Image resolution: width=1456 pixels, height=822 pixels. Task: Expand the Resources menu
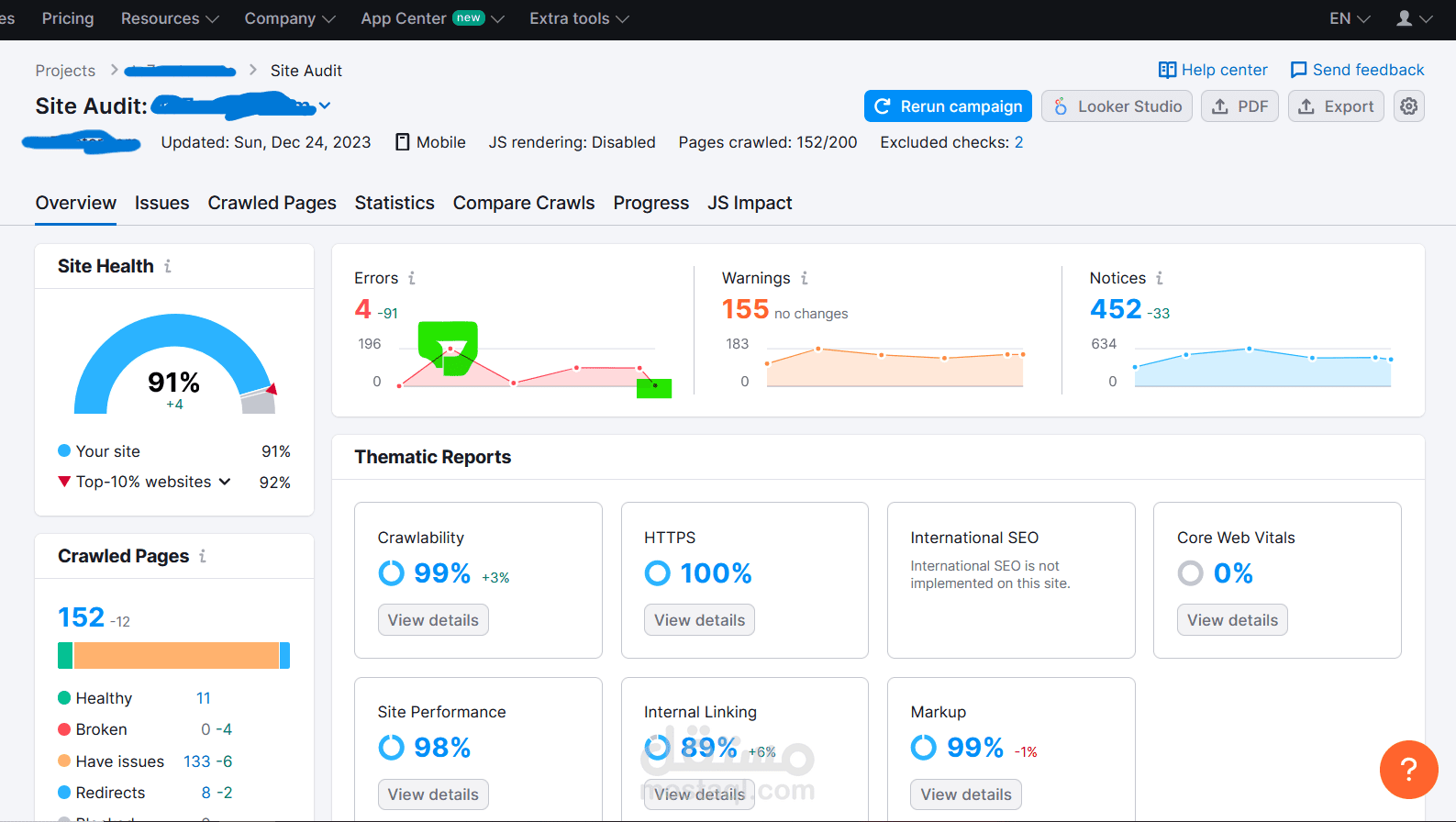coord(170,18)
